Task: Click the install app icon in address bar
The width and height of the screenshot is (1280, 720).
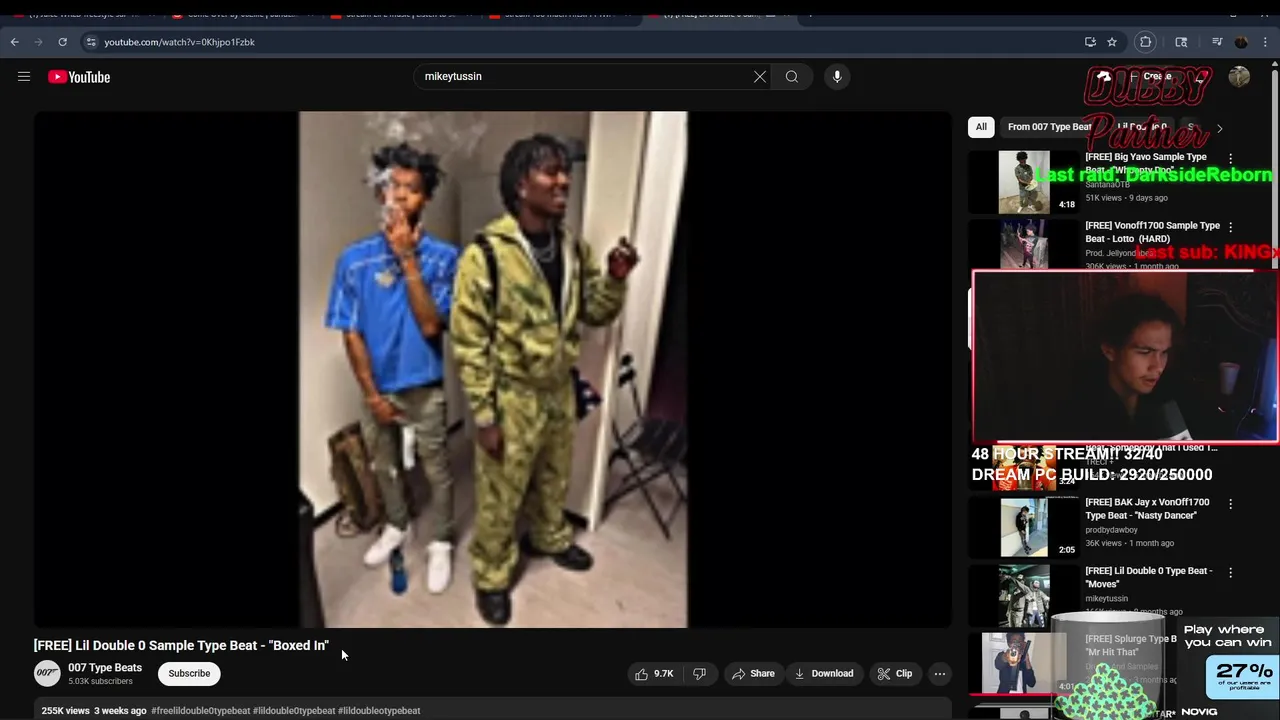Action: tap(1090, 42)
